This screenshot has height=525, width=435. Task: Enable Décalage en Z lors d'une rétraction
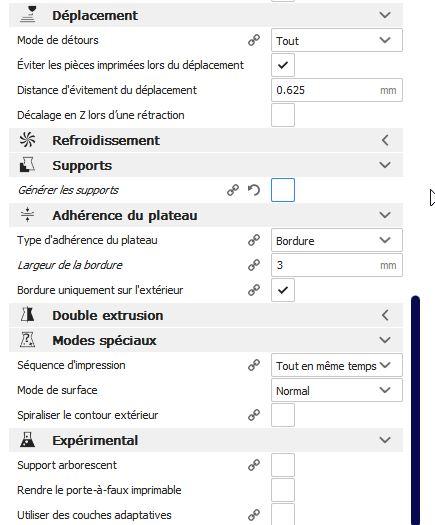coord(283,115)
